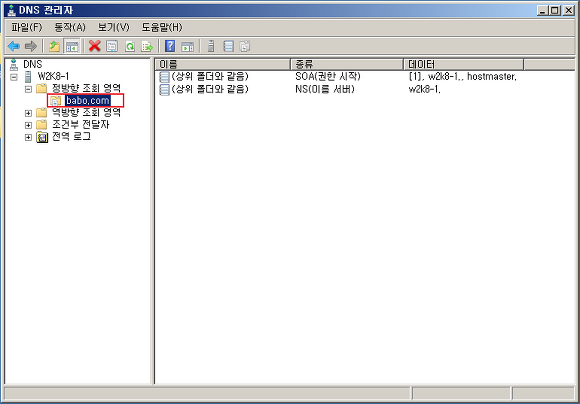
Task: Open the Properties toolbar icon
Action: [112, 46]
